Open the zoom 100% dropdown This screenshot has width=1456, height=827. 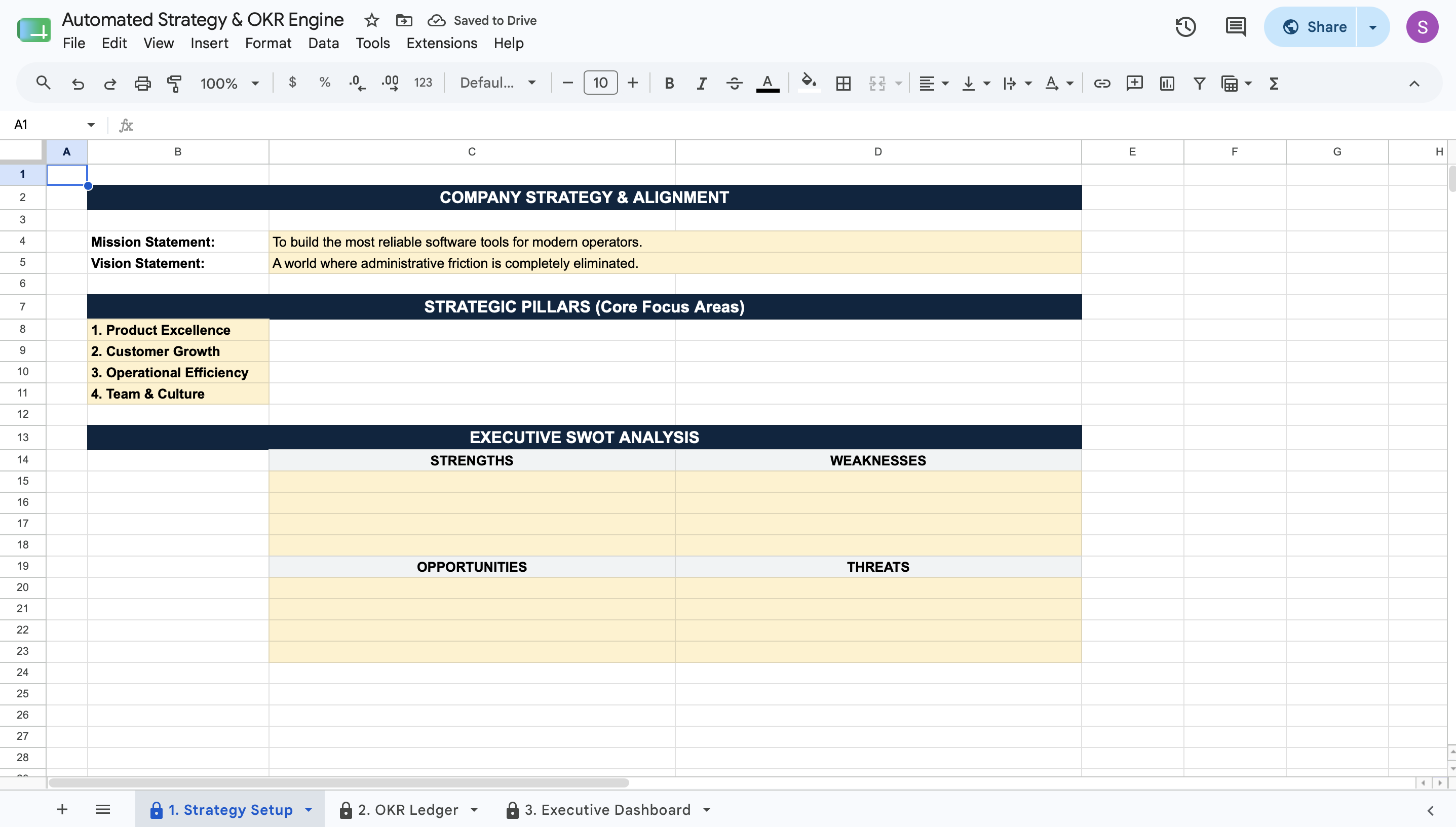click(x=229, y=84)
